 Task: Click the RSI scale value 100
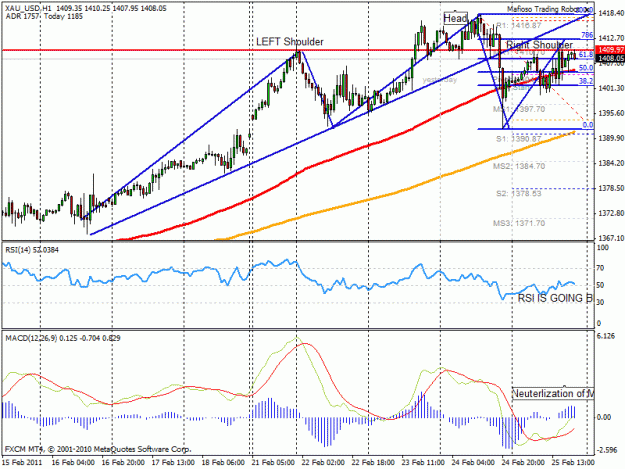(x=603, y=248)
